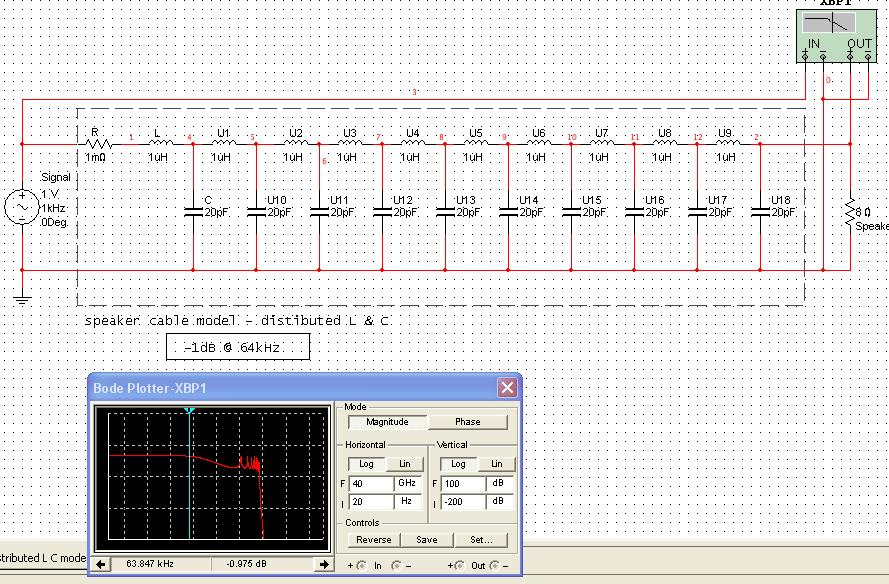Open Horizontal final frequency GHz unit field
Viewport: 889px width, 584px height.
408,484
